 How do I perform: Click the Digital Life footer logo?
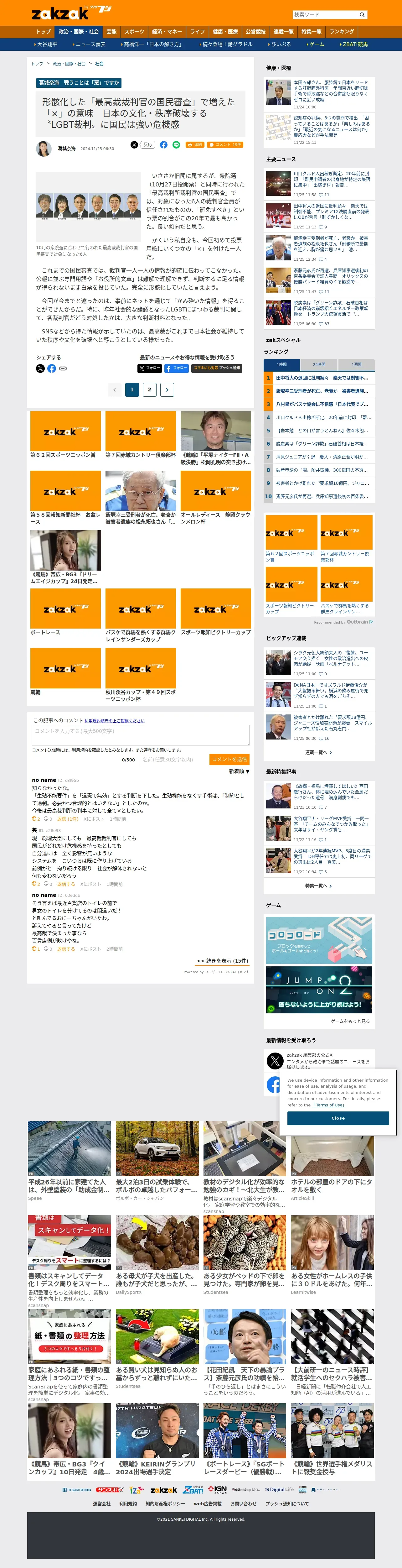point(279,1489)
